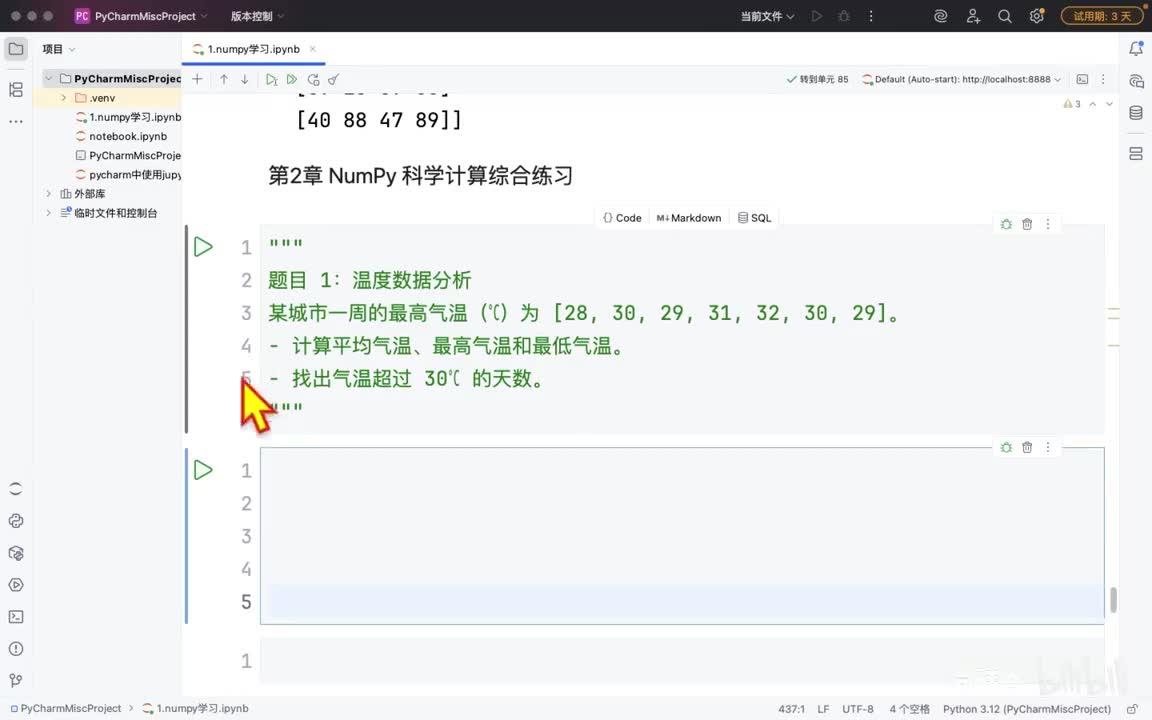The image size is (1152, 720).
Task: Open notebook.ipynb in the project tree
Action: (x=128, y=137)
